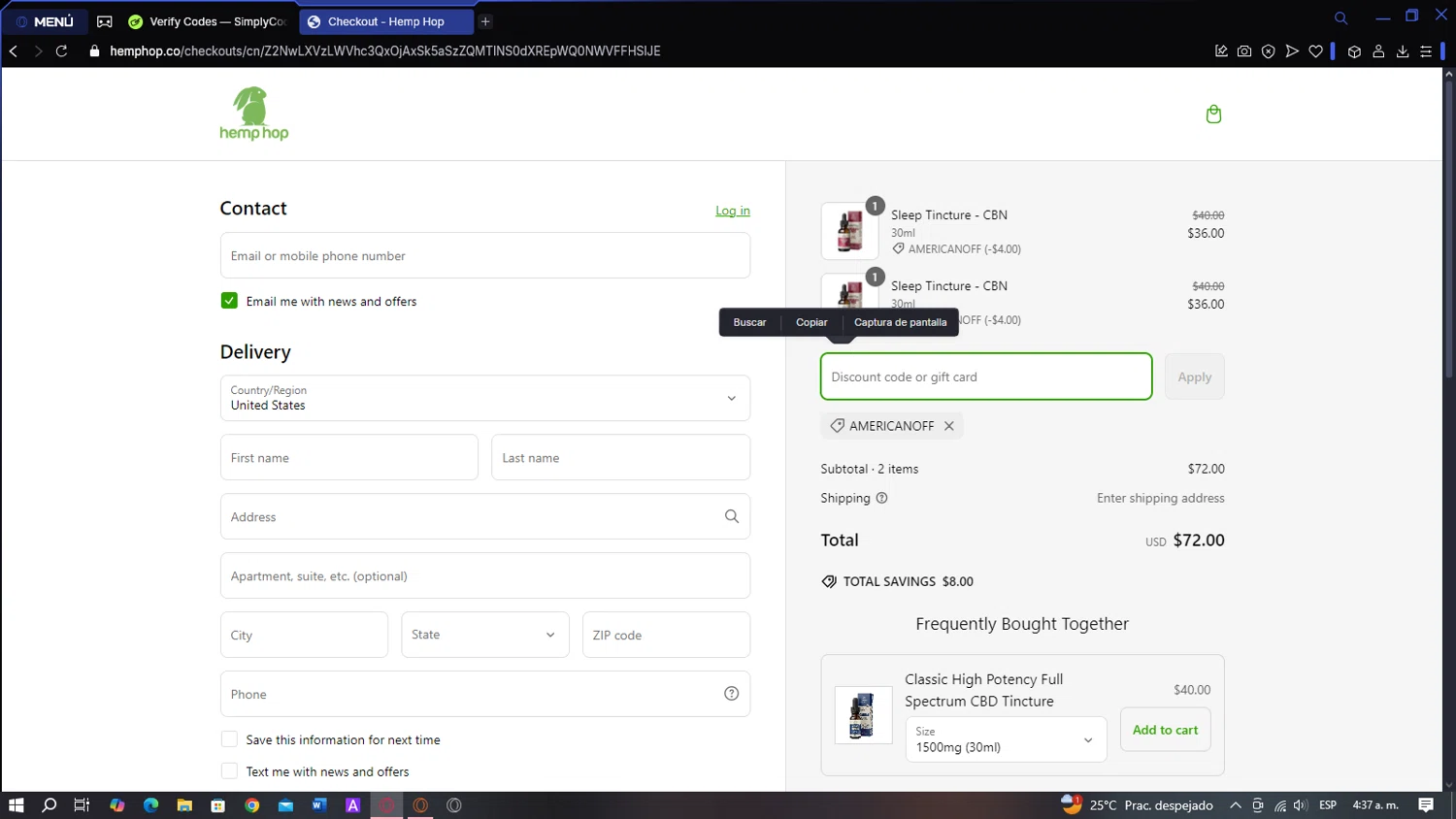
Task: Click the hemp hop logo
Action: pos(254,114)
